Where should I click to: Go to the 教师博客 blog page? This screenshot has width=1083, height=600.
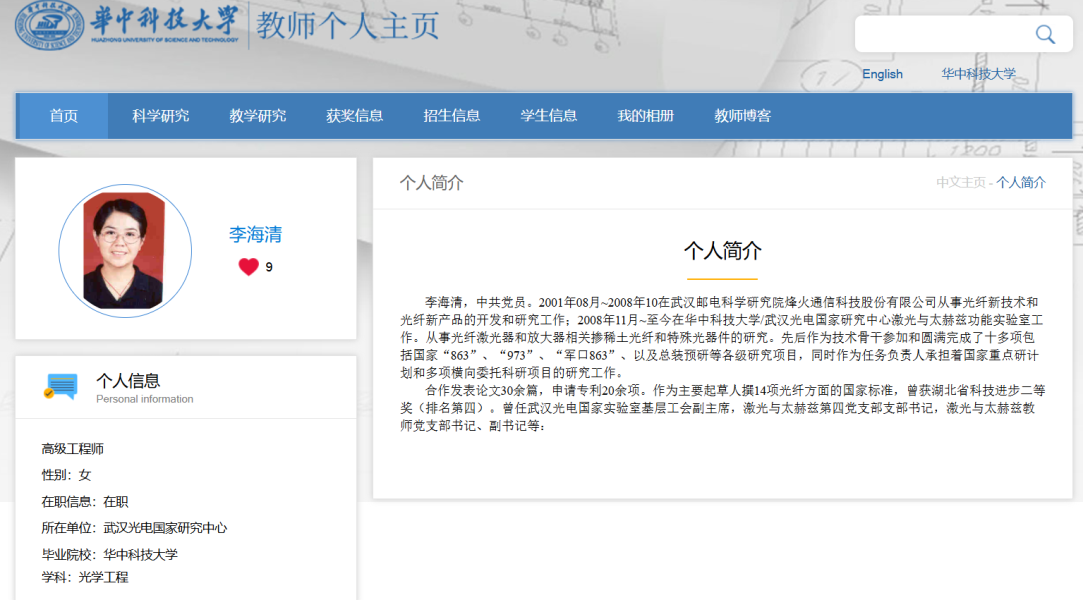click(x=742, y=116)
